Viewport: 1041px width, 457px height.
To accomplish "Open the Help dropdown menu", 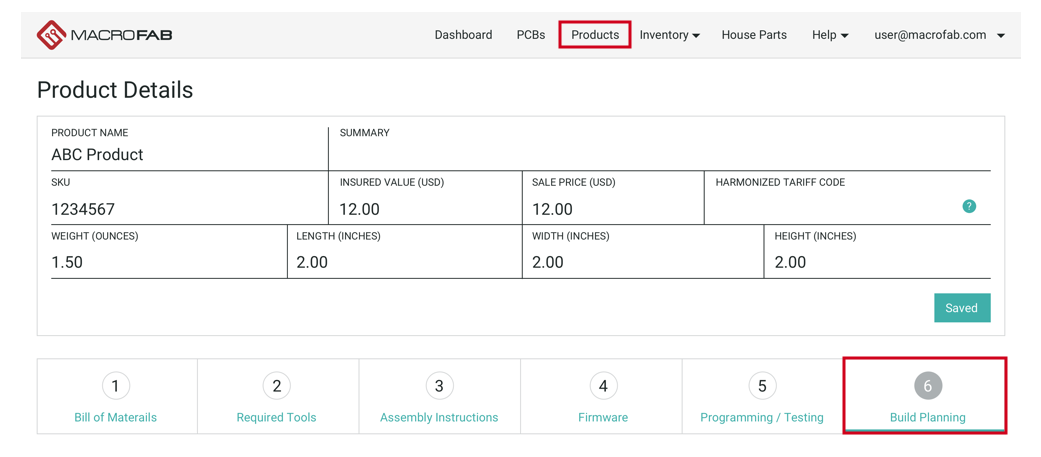I will [x=829, y=35].
